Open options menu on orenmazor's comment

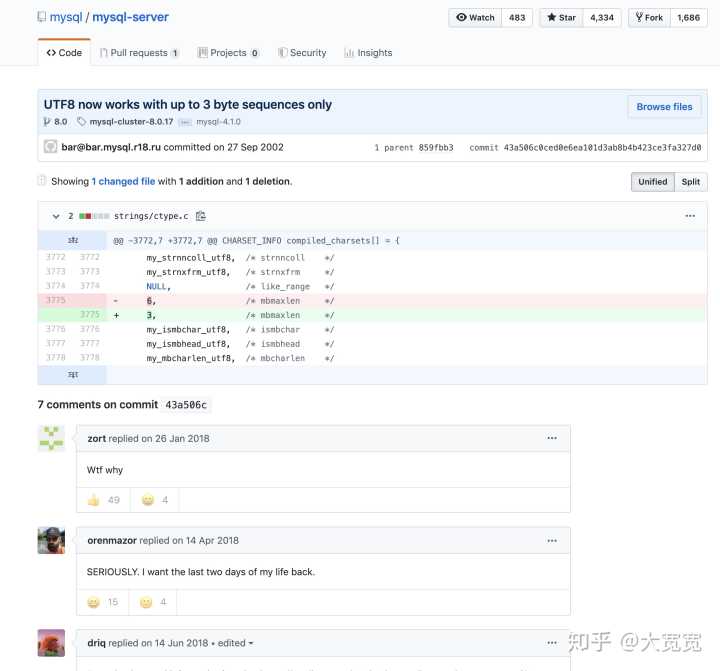click(x=552, y=541)
